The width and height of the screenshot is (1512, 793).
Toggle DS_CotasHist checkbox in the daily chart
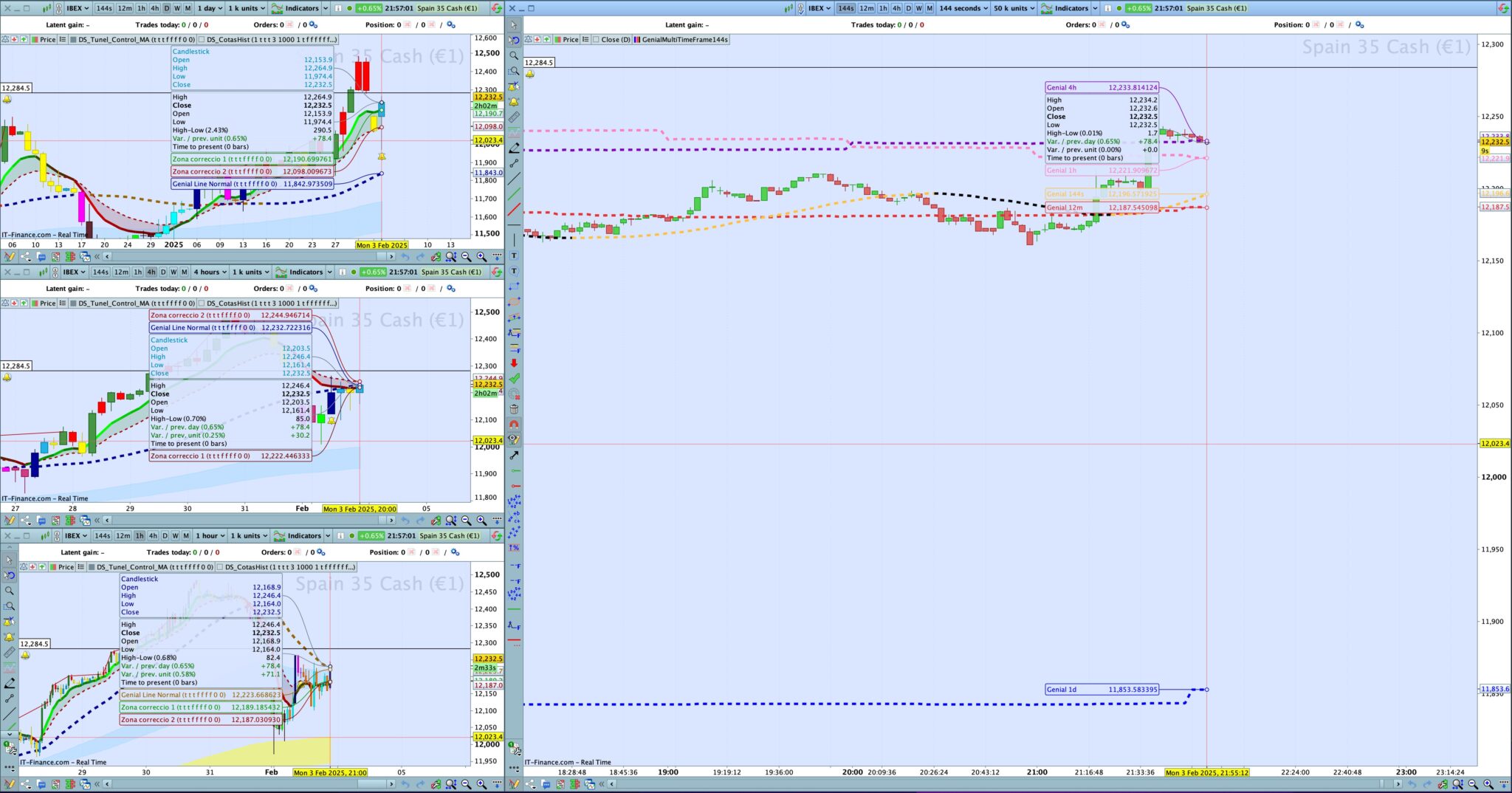click(202, 40)
